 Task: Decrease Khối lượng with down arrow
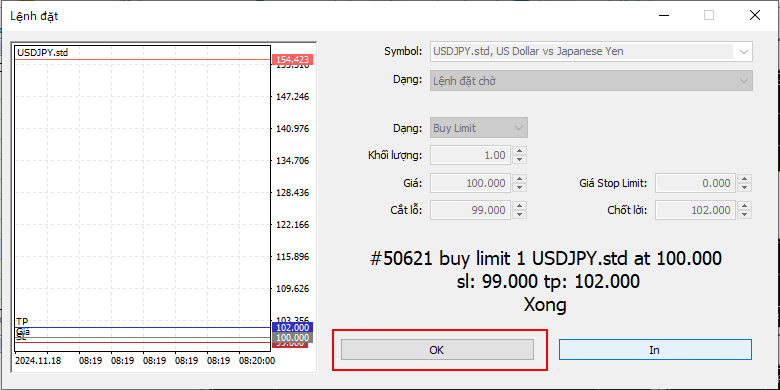(x=519, y=160)
